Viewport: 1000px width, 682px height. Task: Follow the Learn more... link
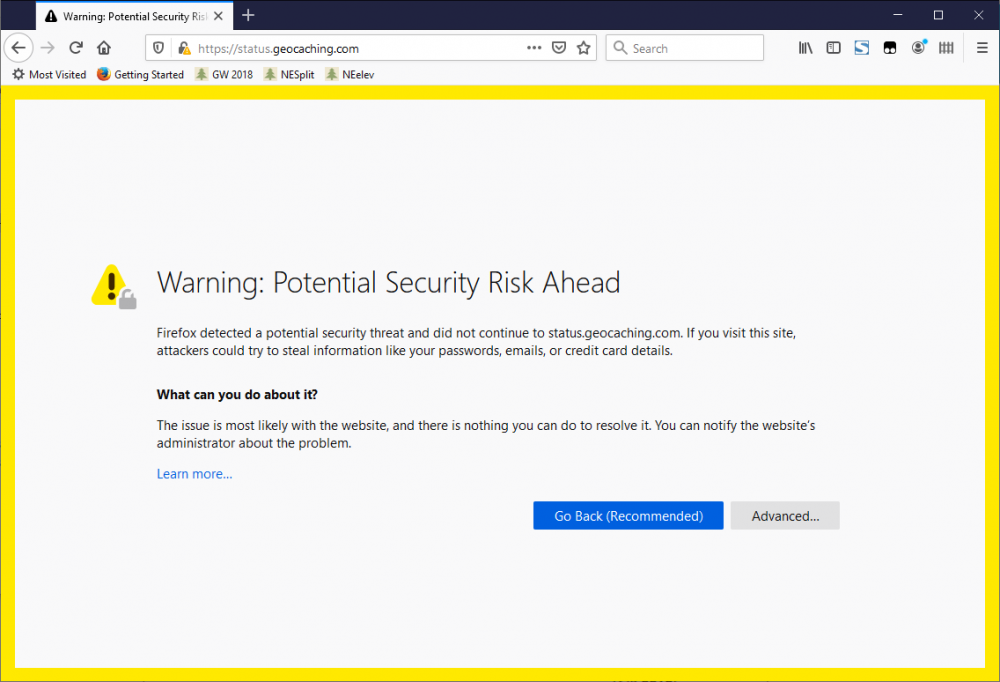click(x=195, y=474)
